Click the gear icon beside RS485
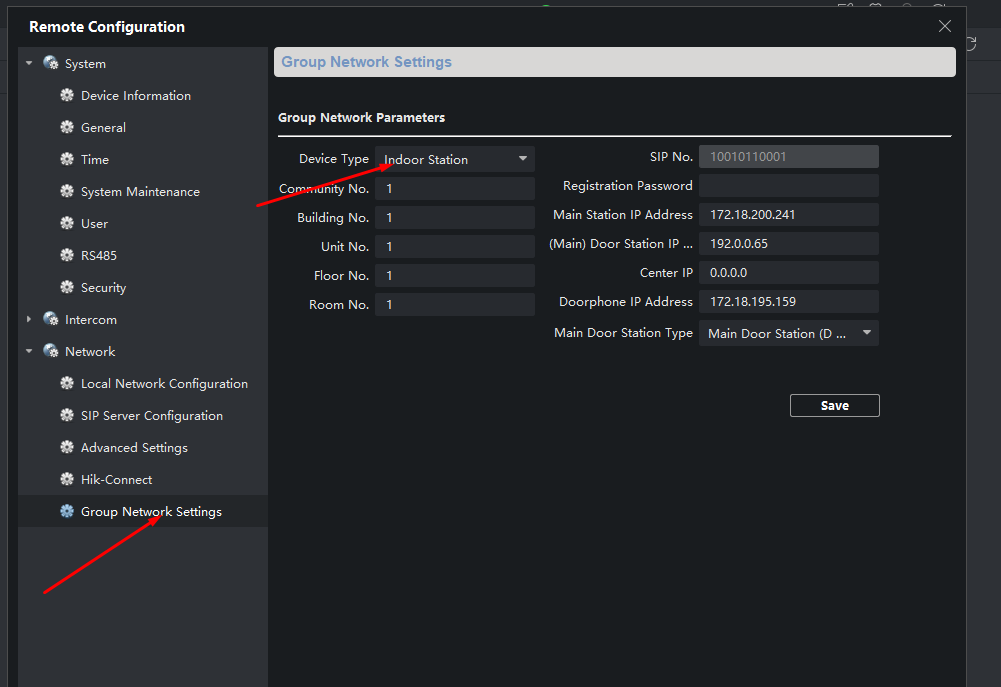 tap(67, 255)
